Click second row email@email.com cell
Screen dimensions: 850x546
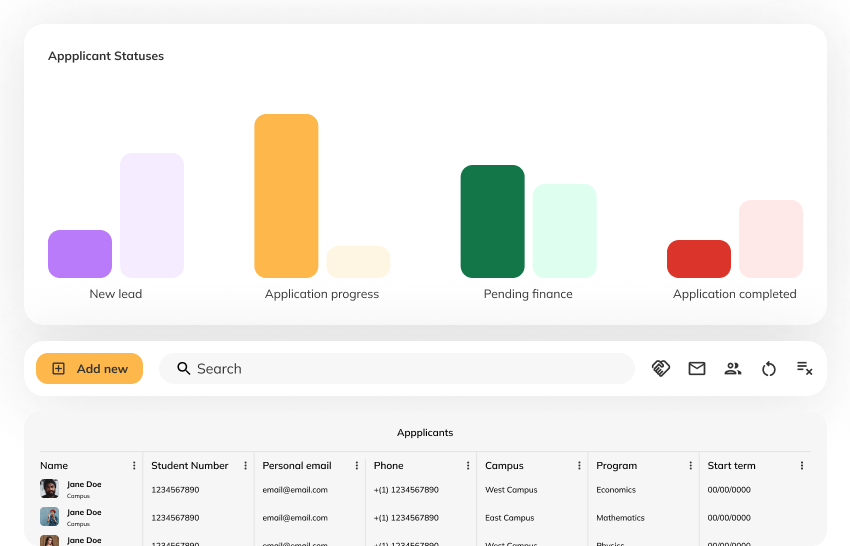coord(295,518)
